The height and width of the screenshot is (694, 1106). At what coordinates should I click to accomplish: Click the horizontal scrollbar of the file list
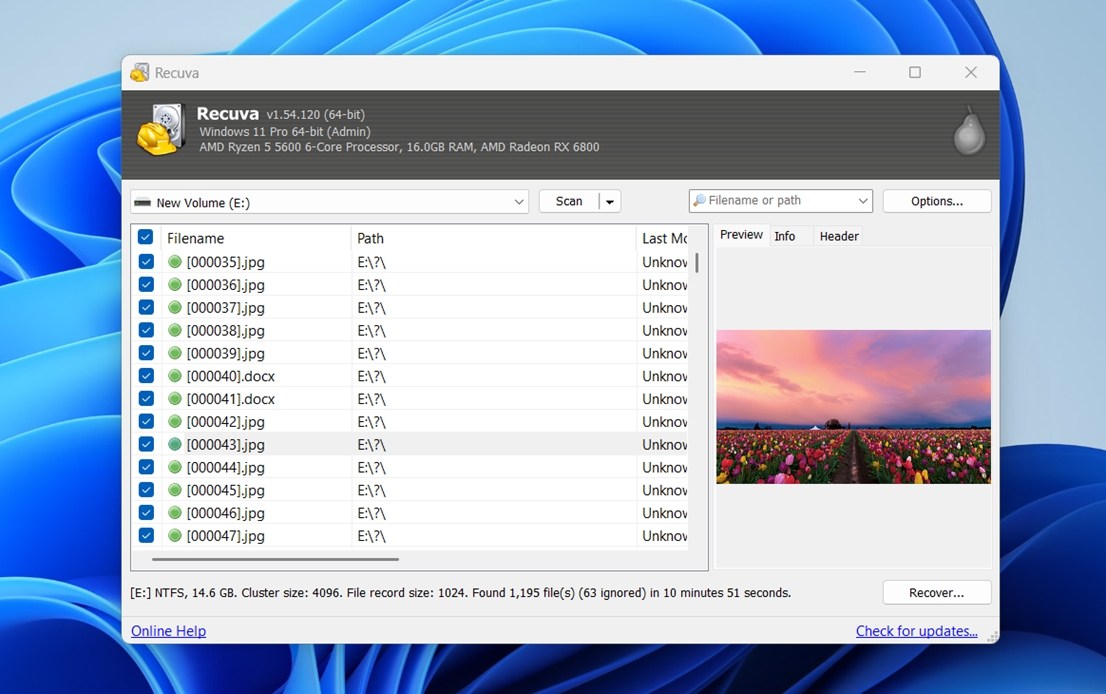click(x=275, y=559)
